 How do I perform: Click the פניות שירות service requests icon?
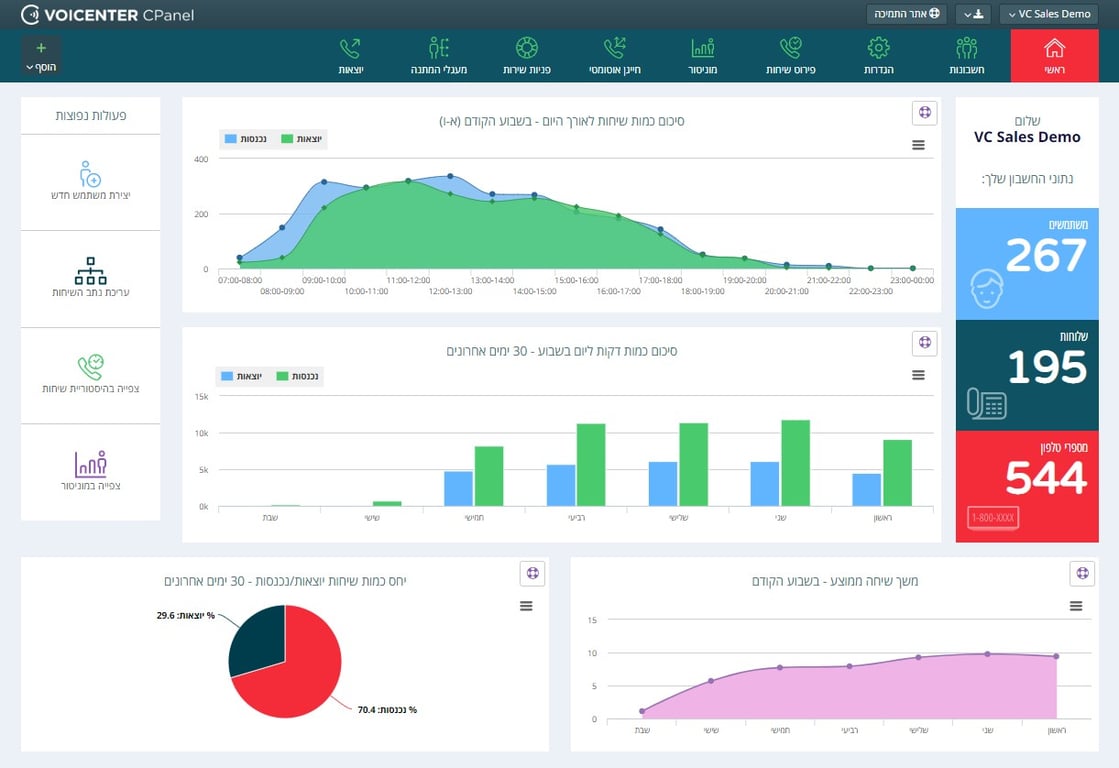click(527, 48)
